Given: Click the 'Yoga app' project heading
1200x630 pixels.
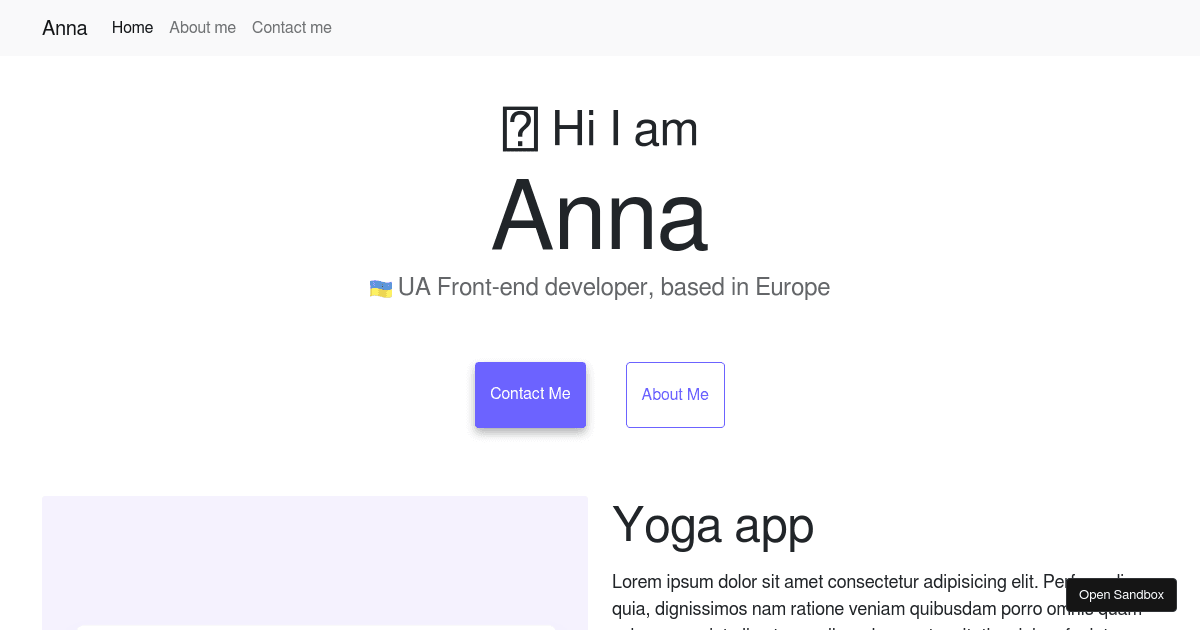Looking at the screenshot, I should pos(713,525).
